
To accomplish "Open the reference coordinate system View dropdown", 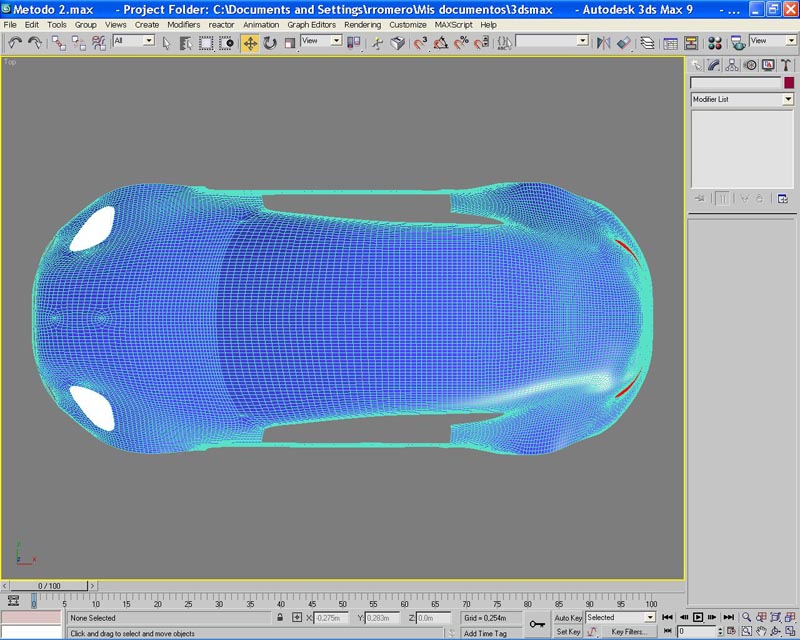I will 336,40.
